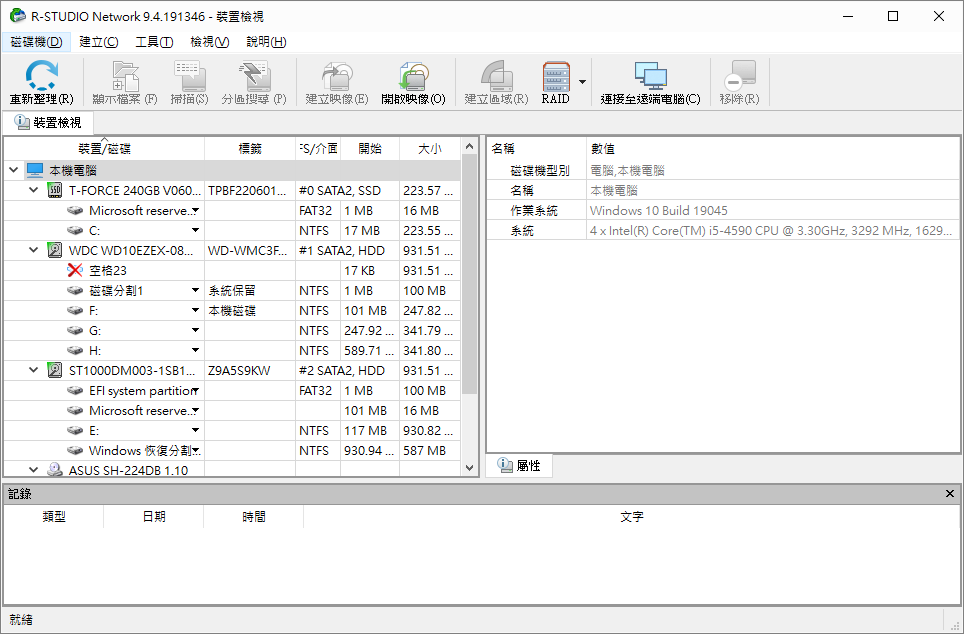This screenshot has width=964, height=634.
Task: Click the Intel Core i5-4590 CPU value
Action: click(x=771, y=231)
